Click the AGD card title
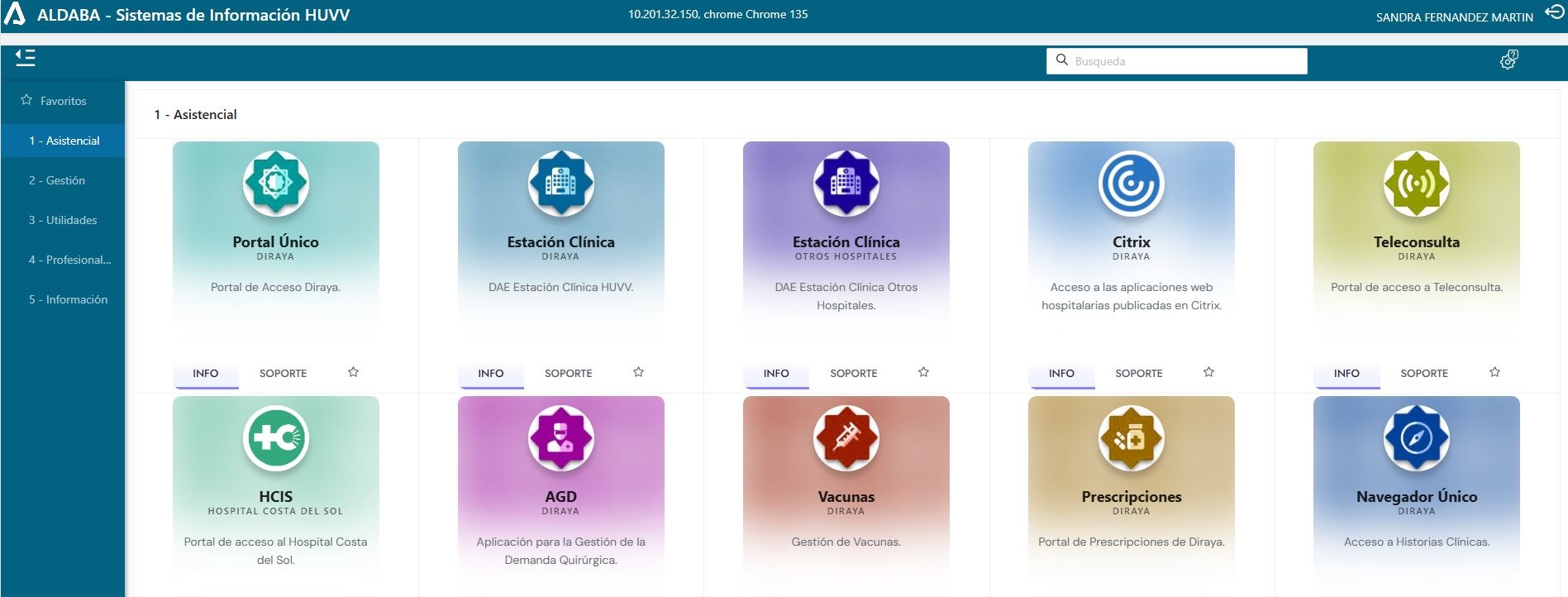Image resolution: width=1568 pixels, height=597 pixels. point(561,497)
